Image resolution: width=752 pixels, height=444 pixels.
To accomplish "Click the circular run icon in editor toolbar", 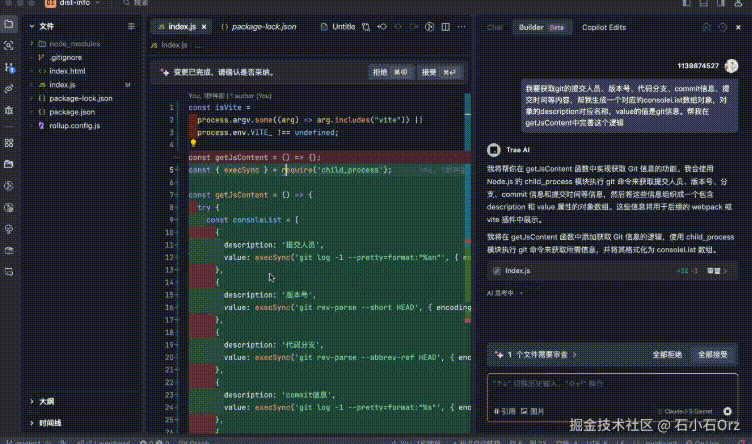I will [x=429, y=27].
